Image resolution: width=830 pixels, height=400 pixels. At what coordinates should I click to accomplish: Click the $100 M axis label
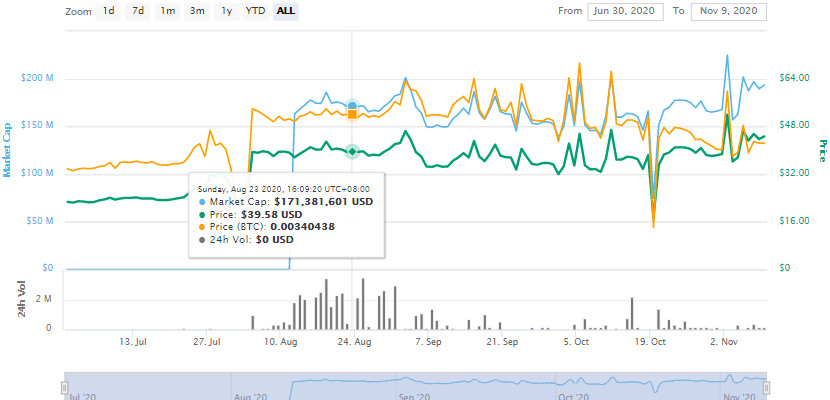[x=37, y=173]
